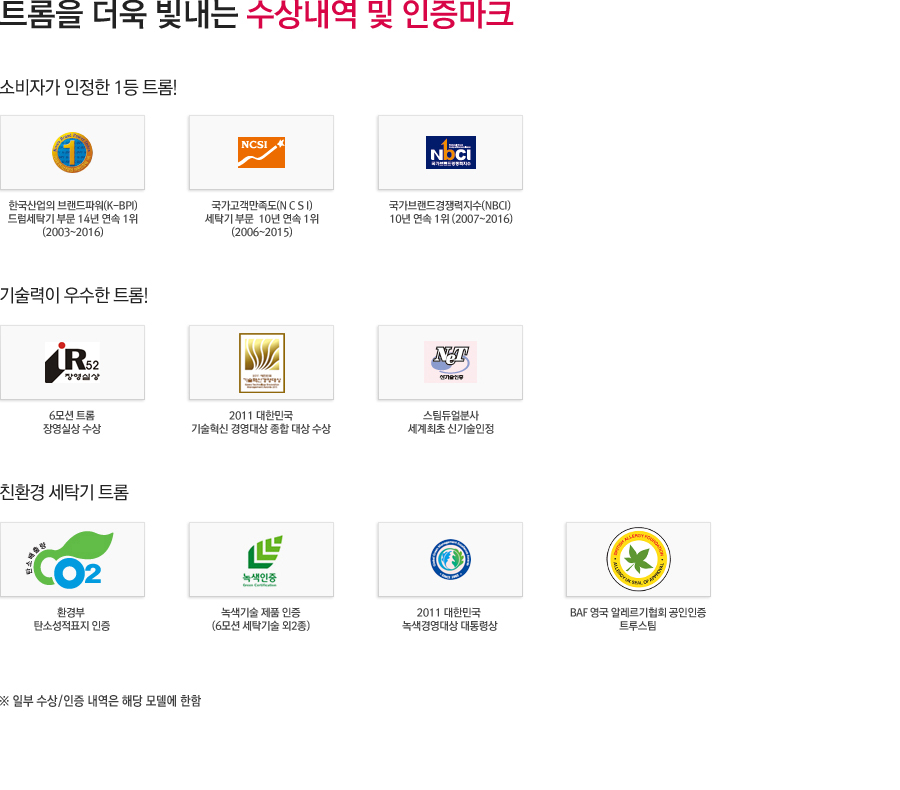This screenshot has width=900, height=790.
Task: Select the heading 수상내역 및 인증마크
Action: 379,13
